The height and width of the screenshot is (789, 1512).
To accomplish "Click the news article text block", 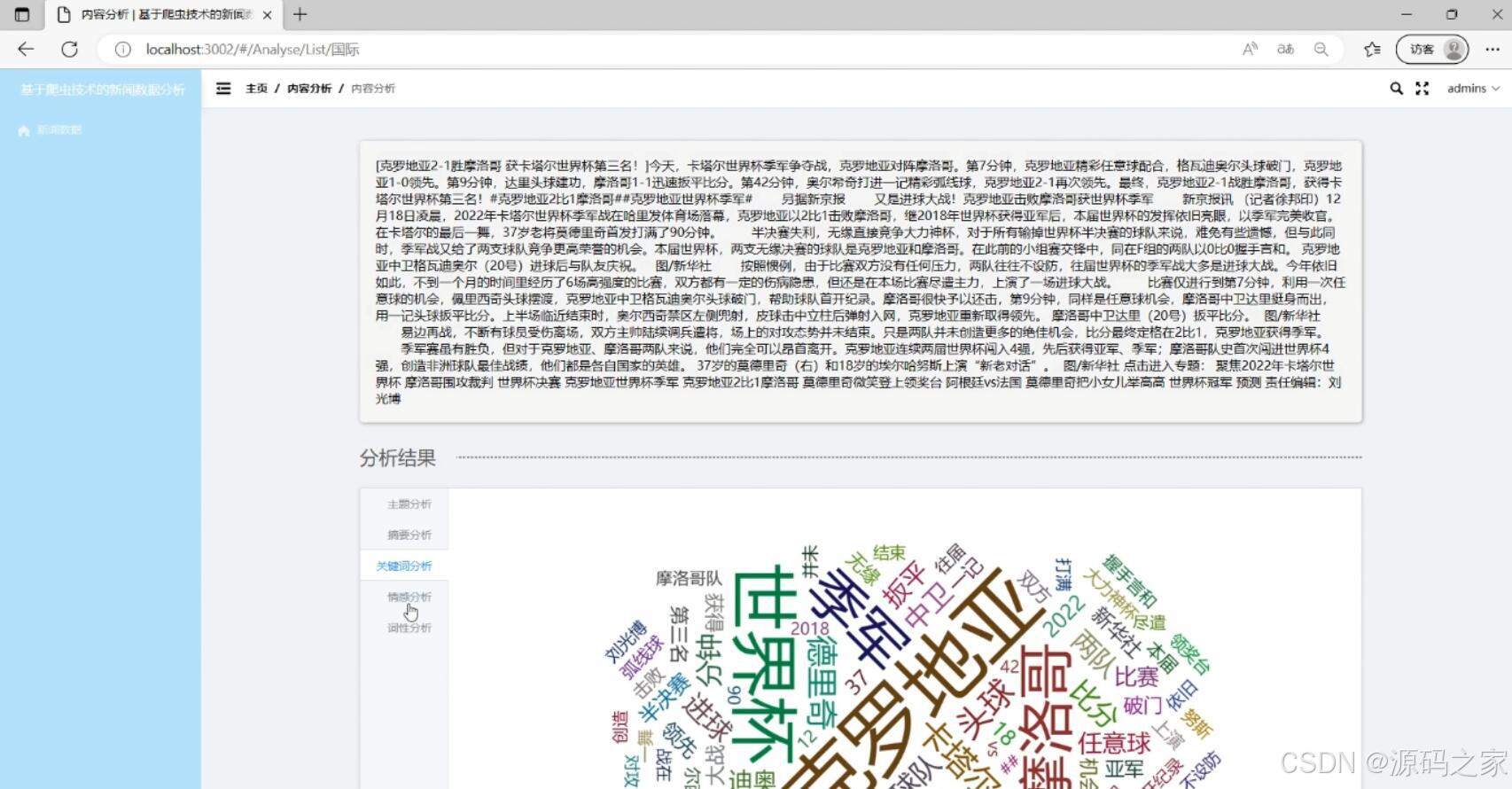I will 861,281.
